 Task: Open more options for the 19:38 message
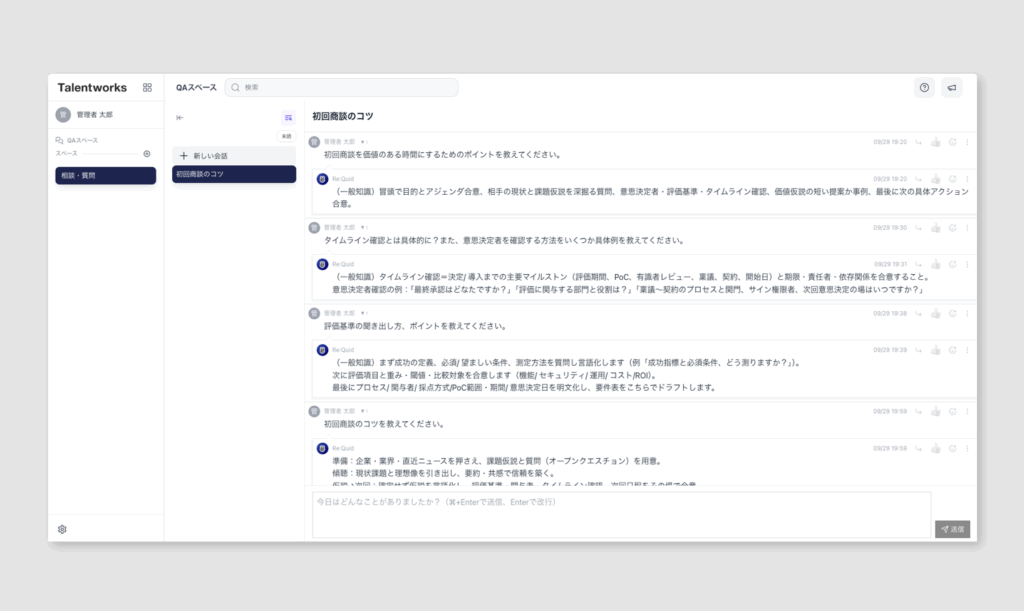pyautogui.click(x=967, y=314)
